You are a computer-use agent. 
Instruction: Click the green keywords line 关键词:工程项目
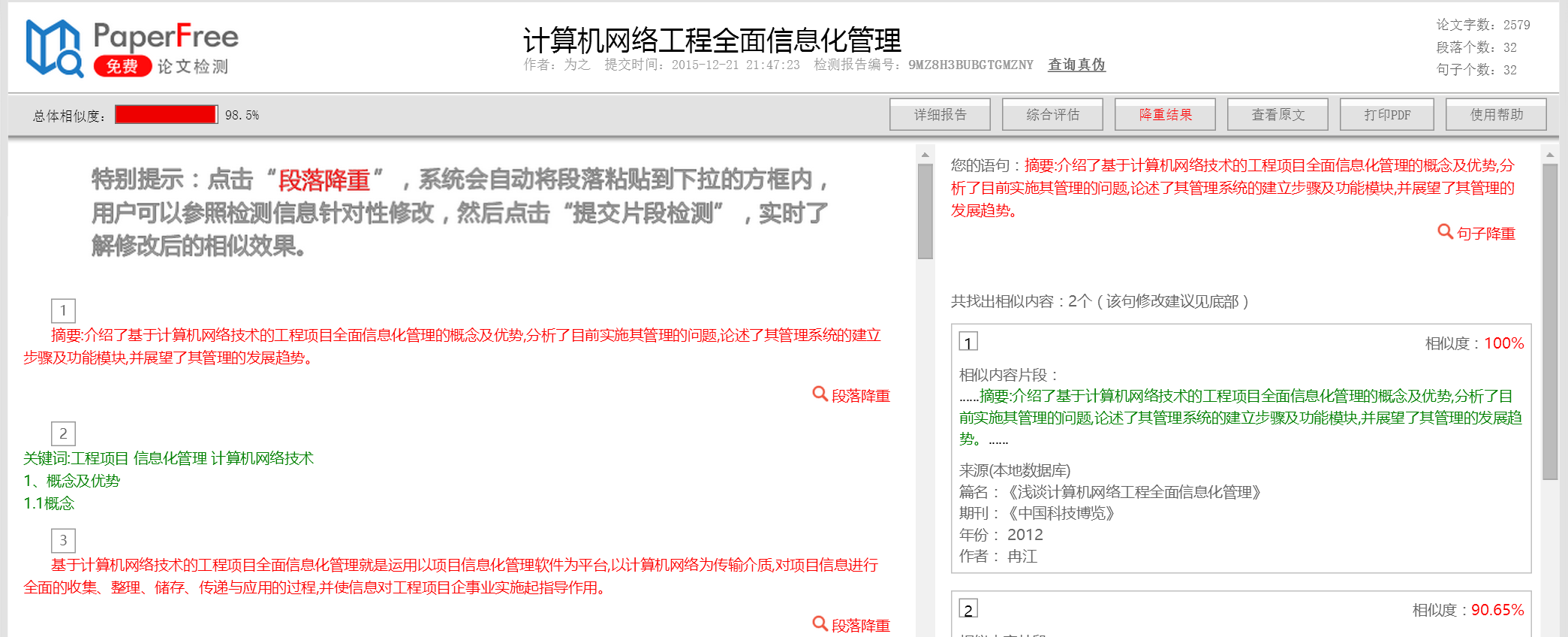coord(168,458)
